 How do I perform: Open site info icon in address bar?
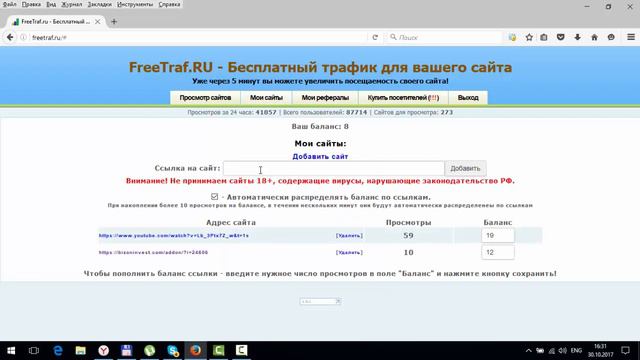point(24,37)
